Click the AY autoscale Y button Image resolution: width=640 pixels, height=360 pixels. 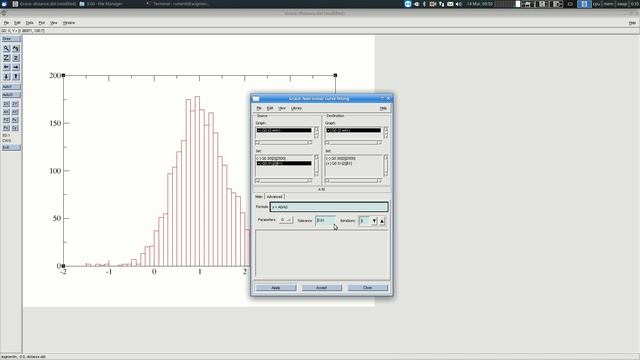15,112
